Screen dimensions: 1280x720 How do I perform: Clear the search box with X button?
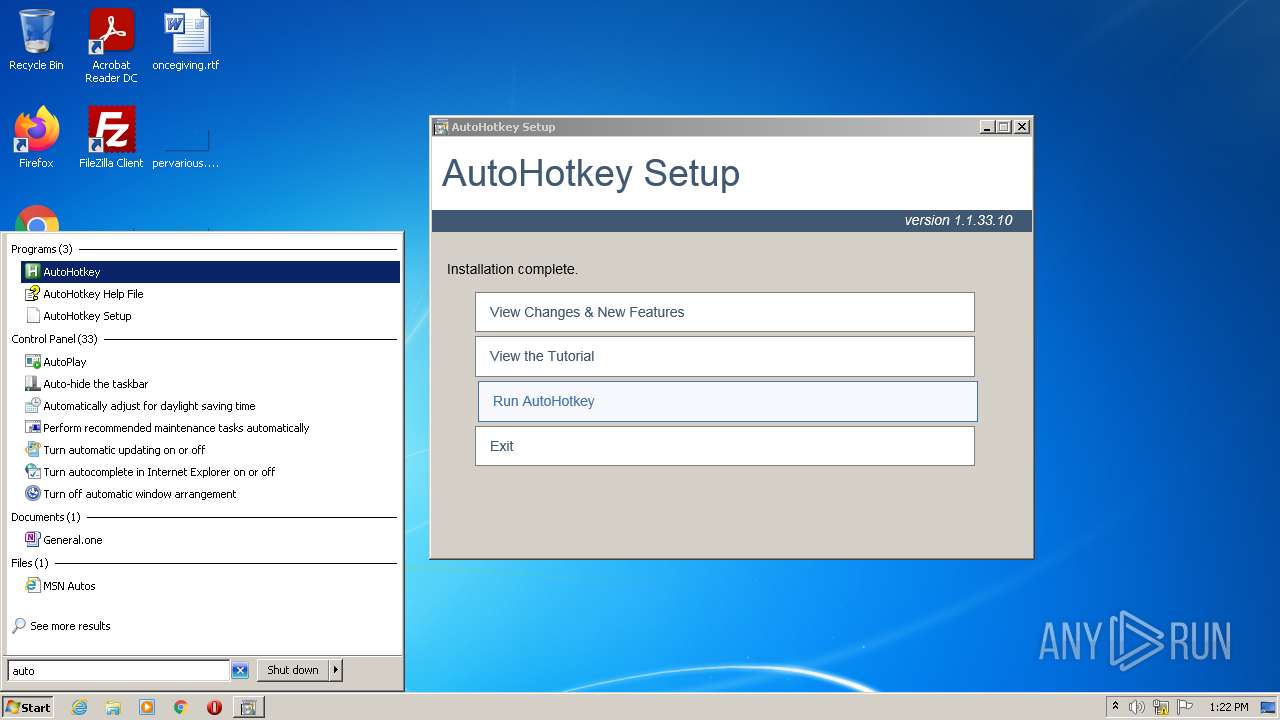[x=240, y=671]
